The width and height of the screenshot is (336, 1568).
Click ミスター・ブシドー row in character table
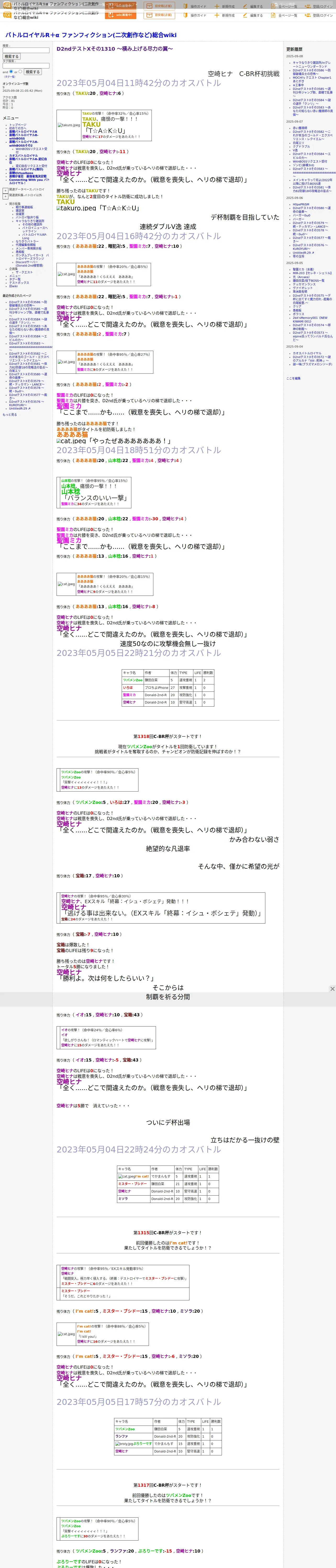168,1184
